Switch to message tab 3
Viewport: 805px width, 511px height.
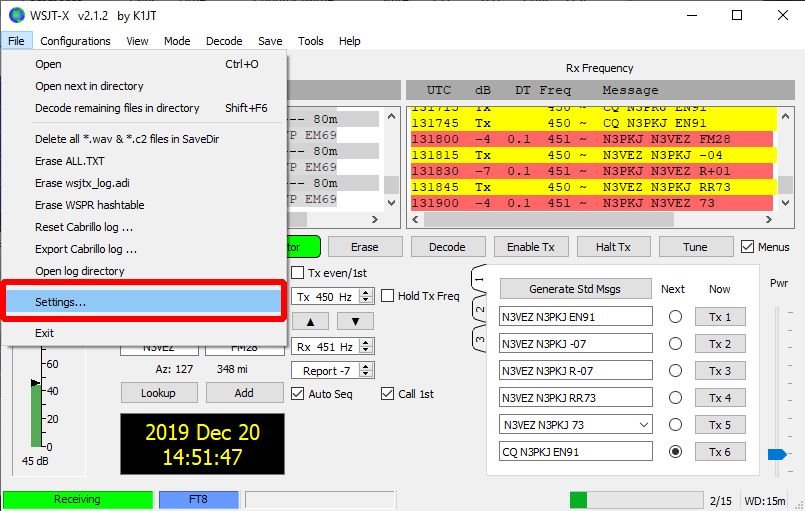(x=480, y=339)
